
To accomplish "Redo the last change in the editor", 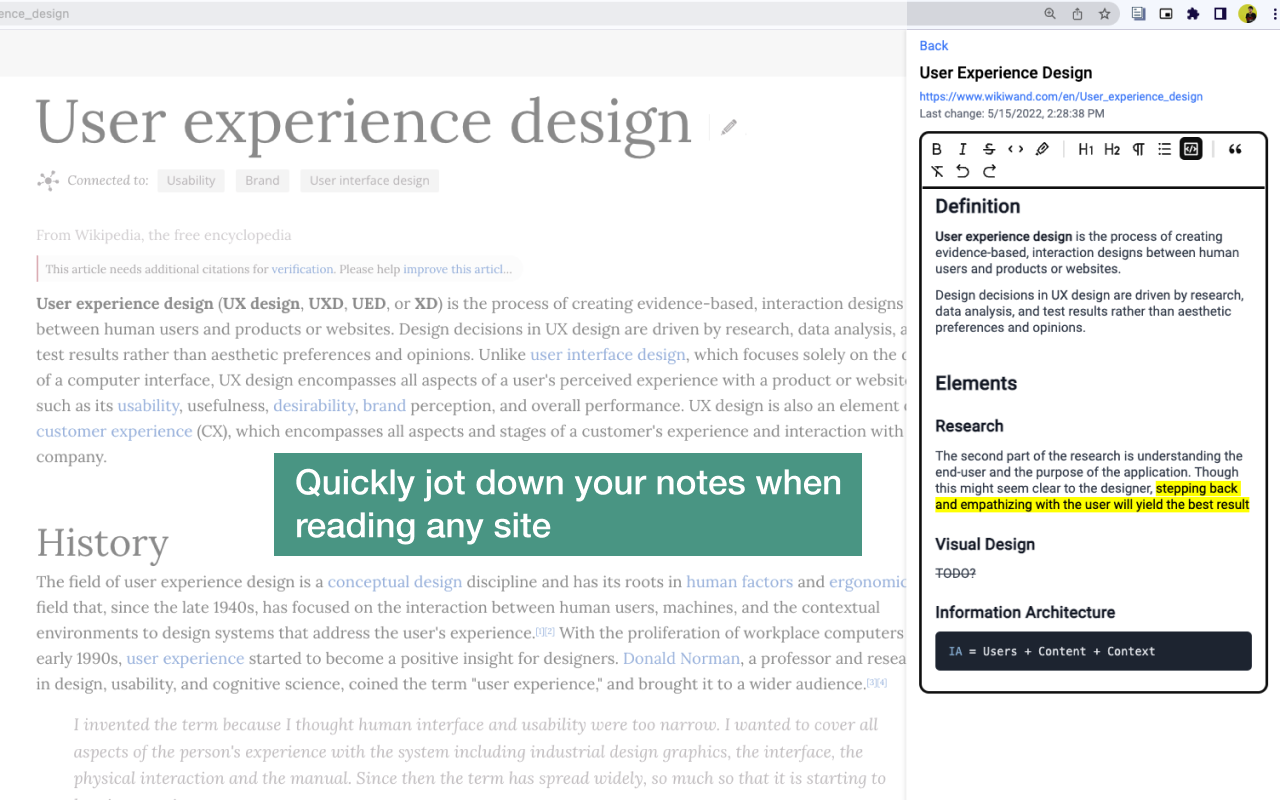I will pyautogui.click(x=989, y=171).
